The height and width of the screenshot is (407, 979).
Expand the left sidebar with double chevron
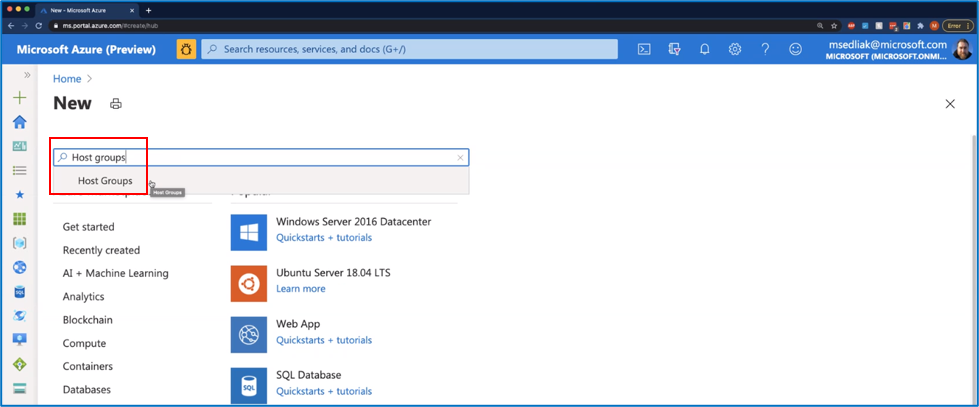[27, 75]
